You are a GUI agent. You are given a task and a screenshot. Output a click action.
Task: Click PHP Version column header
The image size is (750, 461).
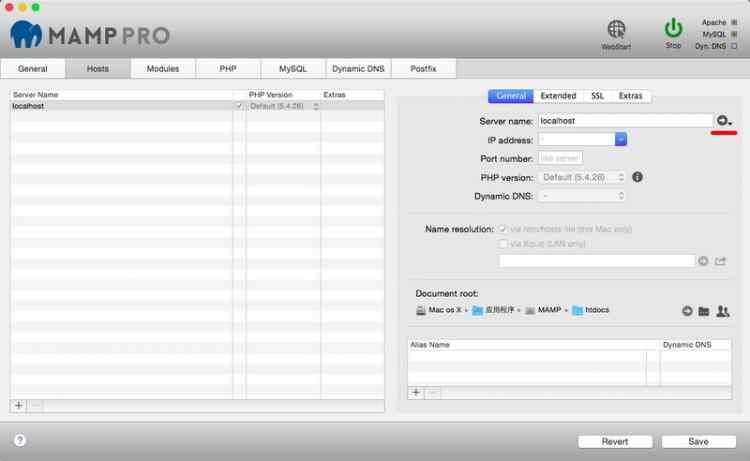point(283,95)
